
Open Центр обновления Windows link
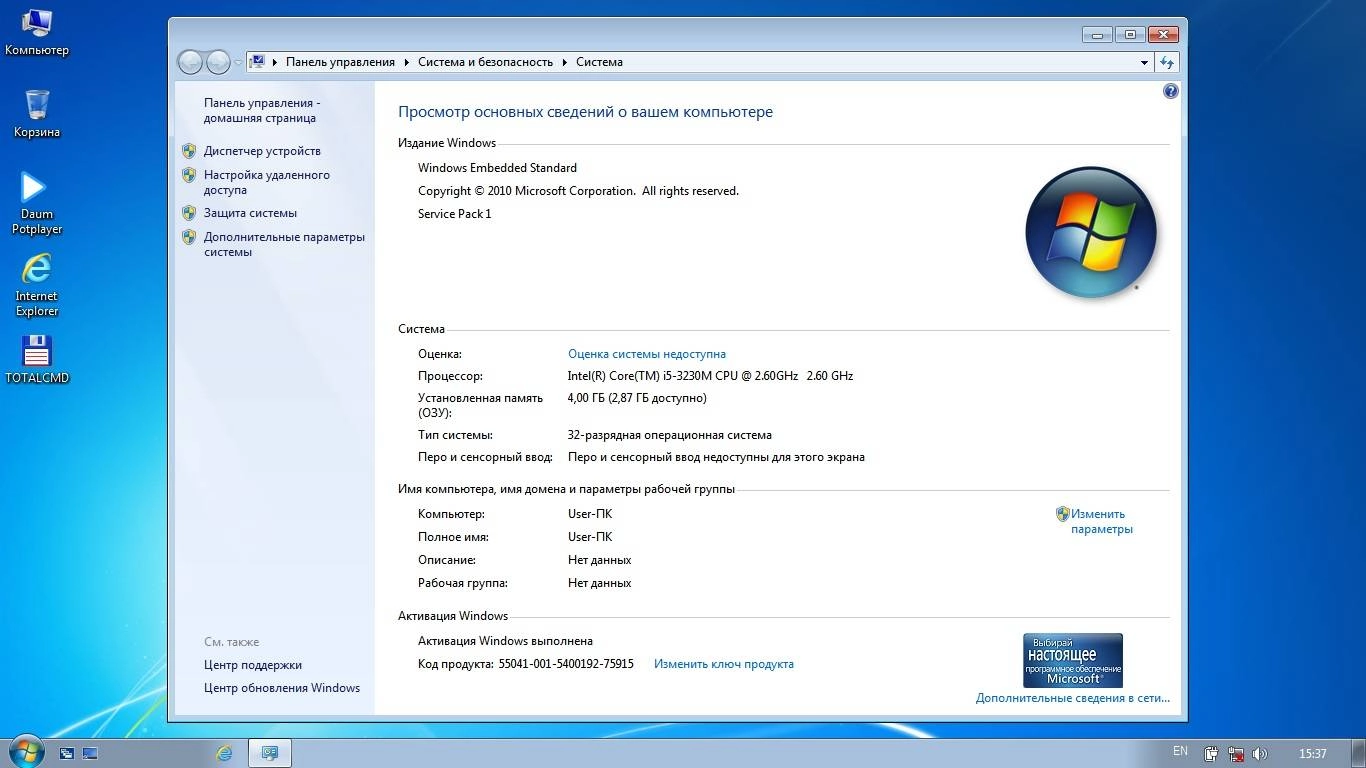point(282,688)
